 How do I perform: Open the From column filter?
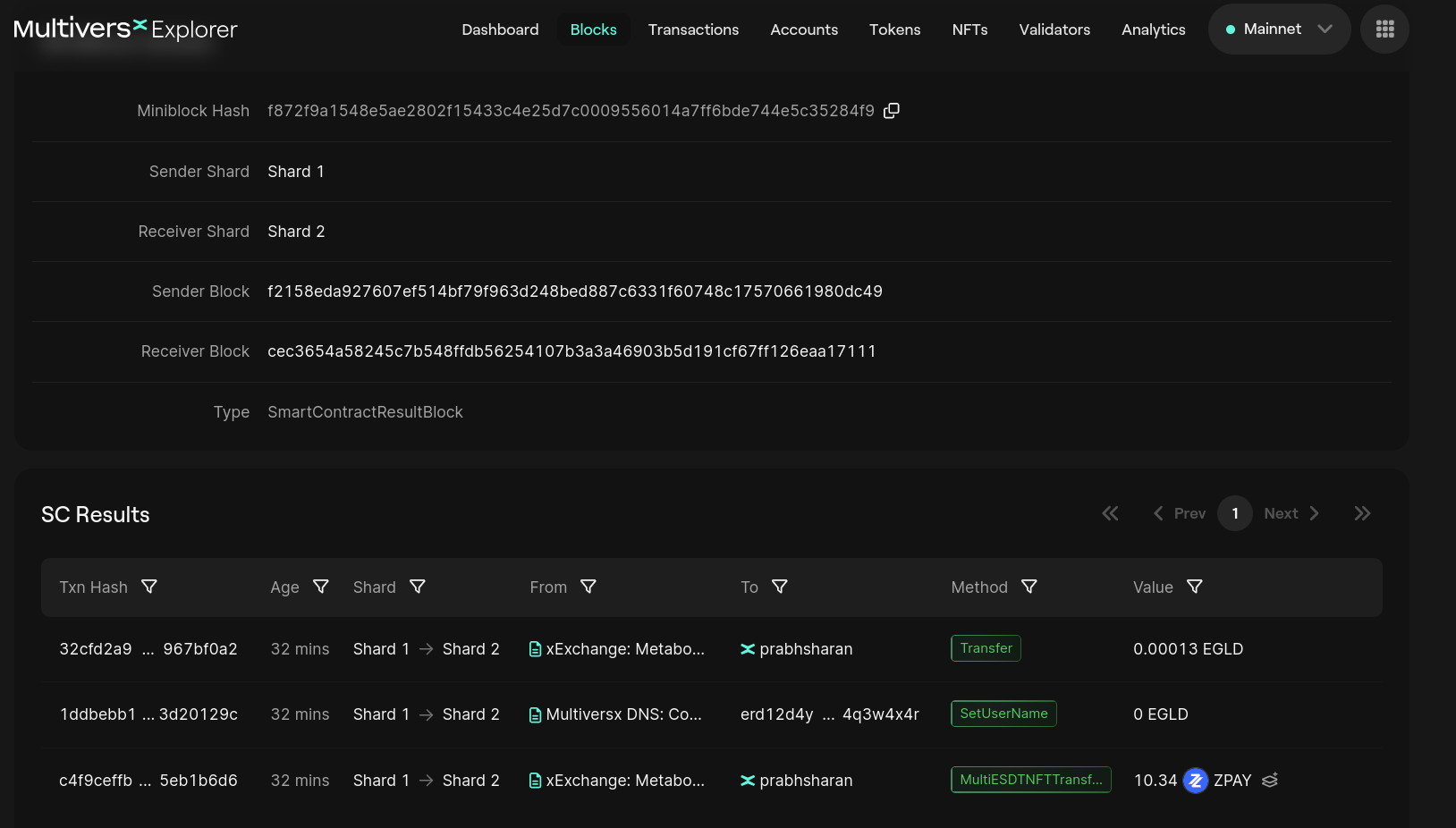(588, 587)
